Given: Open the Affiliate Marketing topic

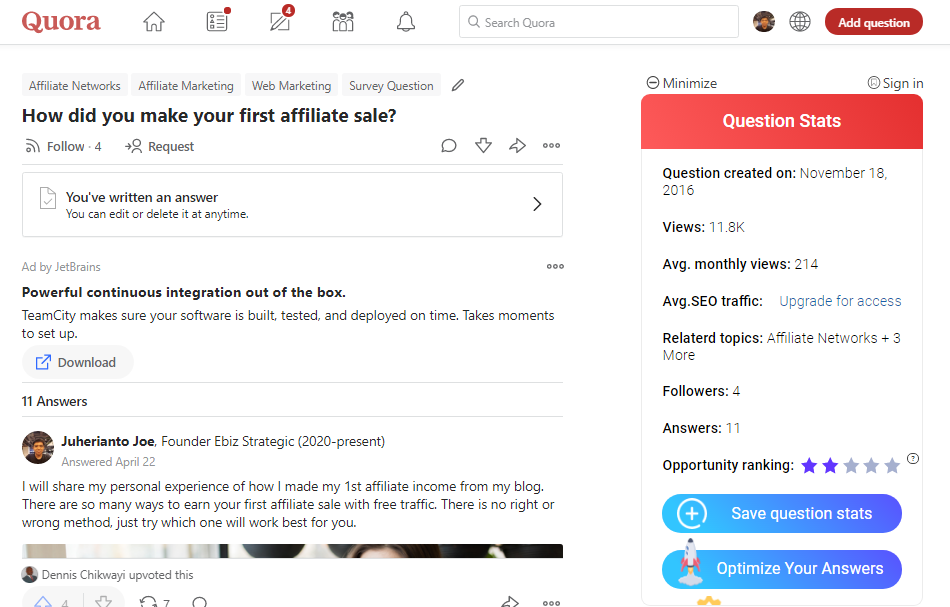Looking at the screenshot, I should (185, 85).
